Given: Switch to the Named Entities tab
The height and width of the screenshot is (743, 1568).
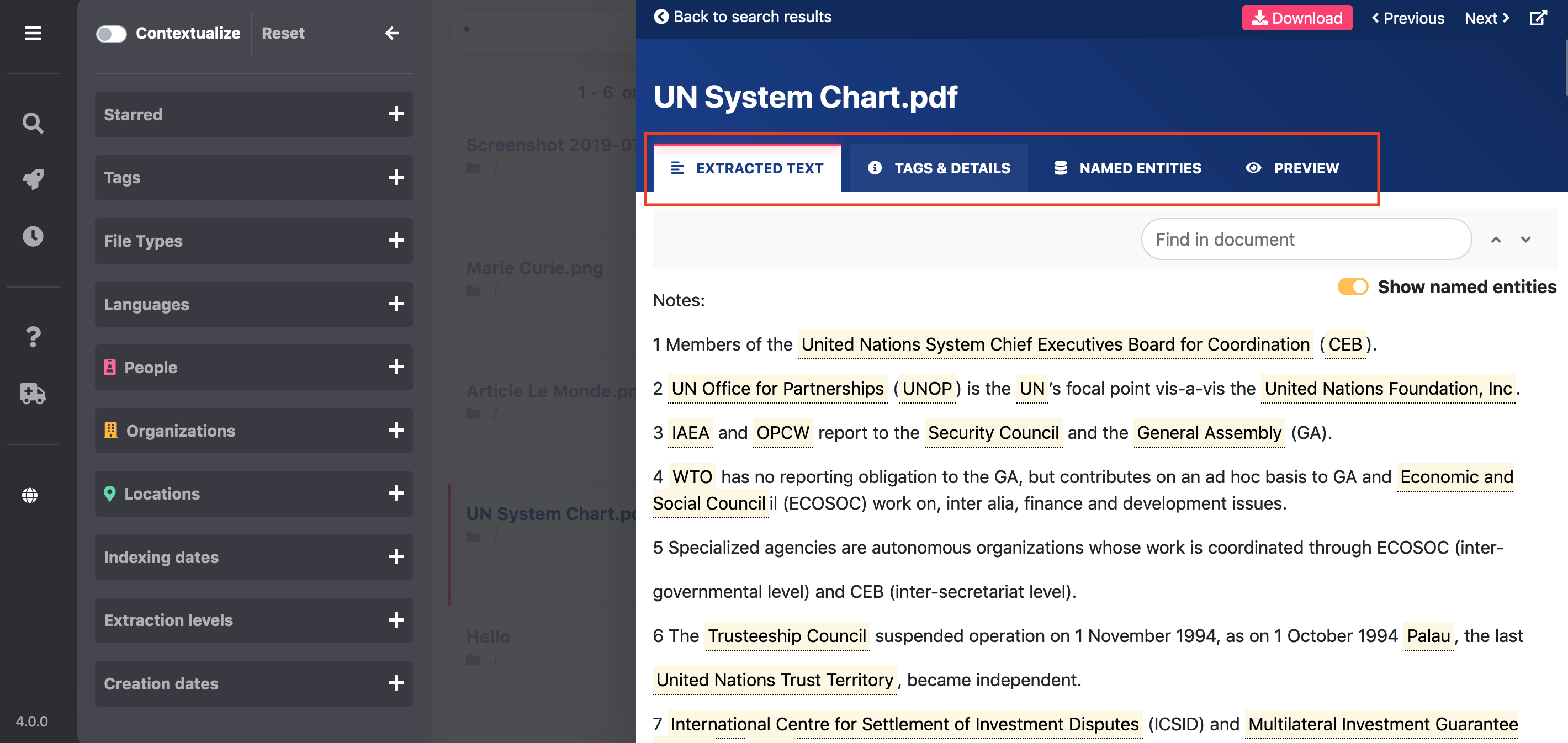Looking at the screenshot, I should coord(1127,168).
